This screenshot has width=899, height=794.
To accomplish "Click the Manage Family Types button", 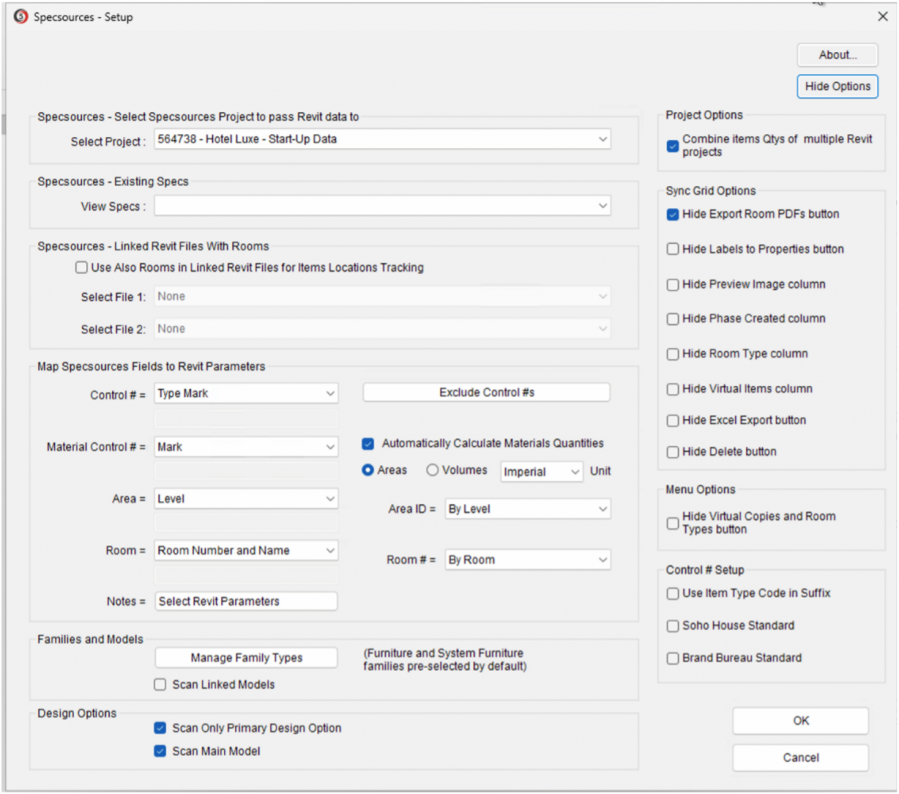I will (x=246, y=658).
